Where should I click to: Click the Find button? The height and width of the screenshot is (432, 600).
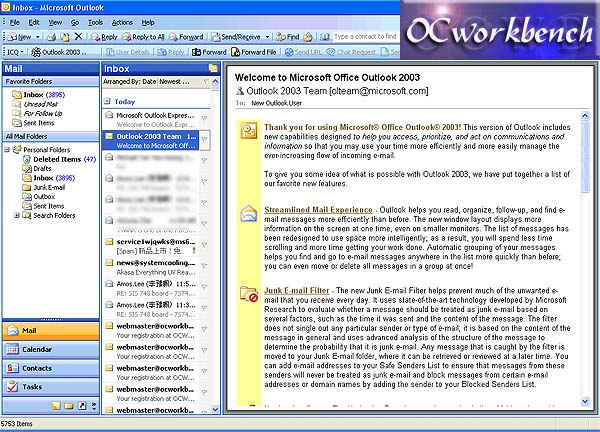click(288, 37)
